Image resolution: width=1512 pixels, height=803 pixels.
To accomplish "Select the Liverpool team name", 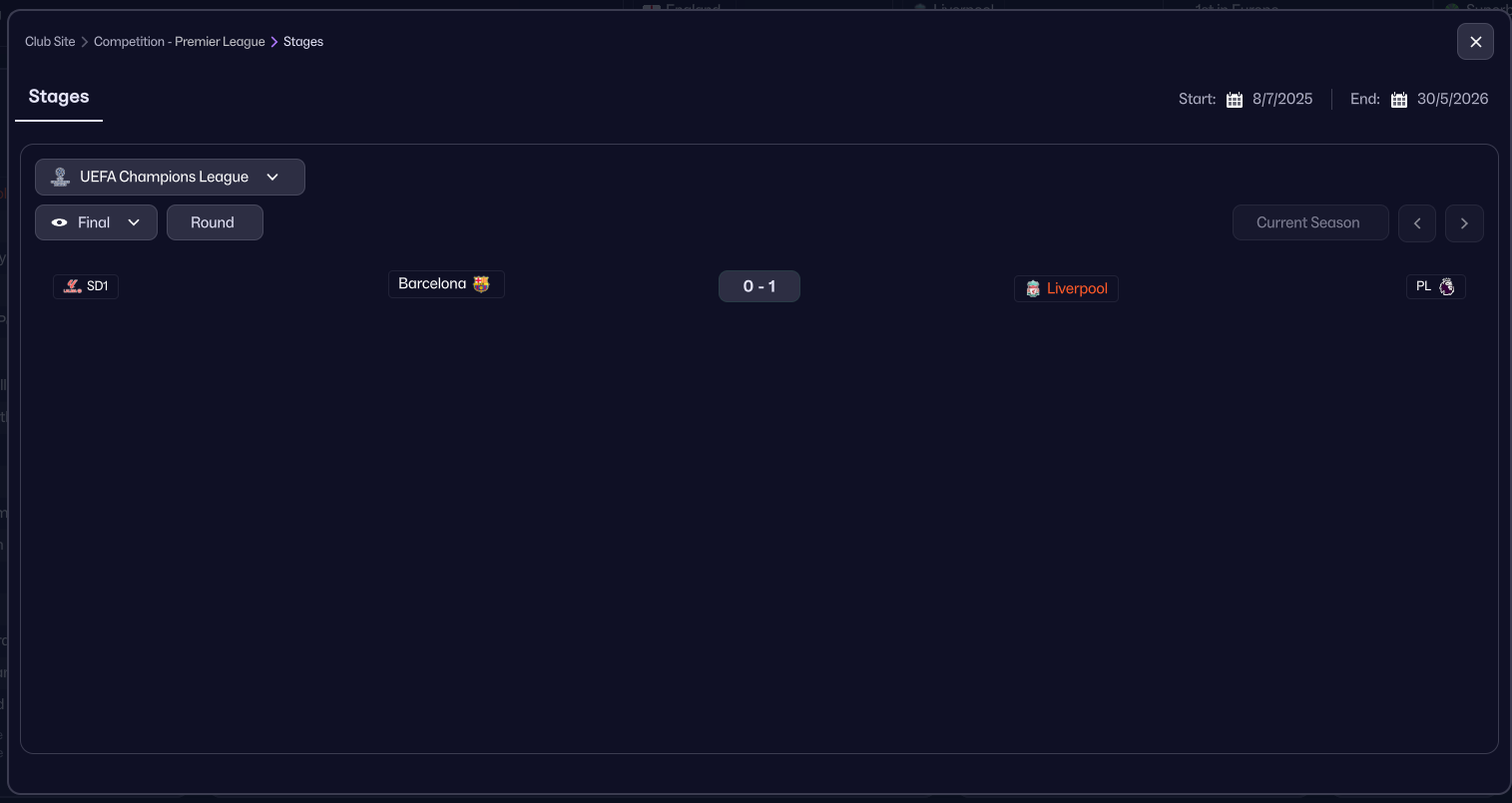I will (x=1077, y=289).
